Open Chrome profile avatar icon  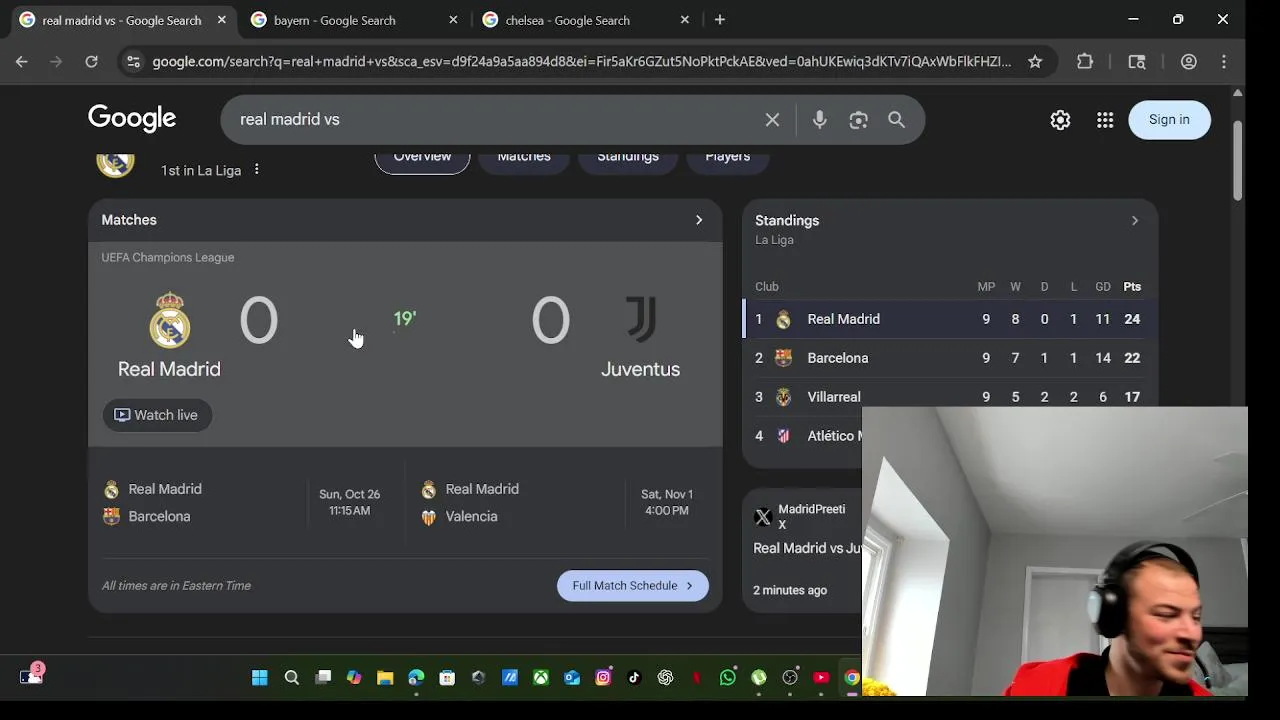[x=1189, y=62]
